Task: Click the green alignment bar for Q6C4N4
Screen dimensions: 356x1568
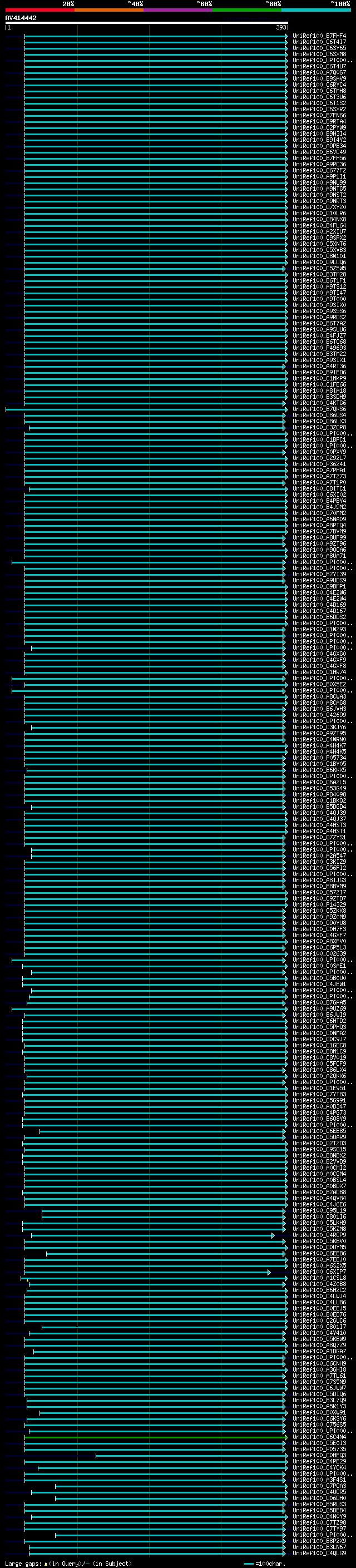Action: (x=155, y=1437)
